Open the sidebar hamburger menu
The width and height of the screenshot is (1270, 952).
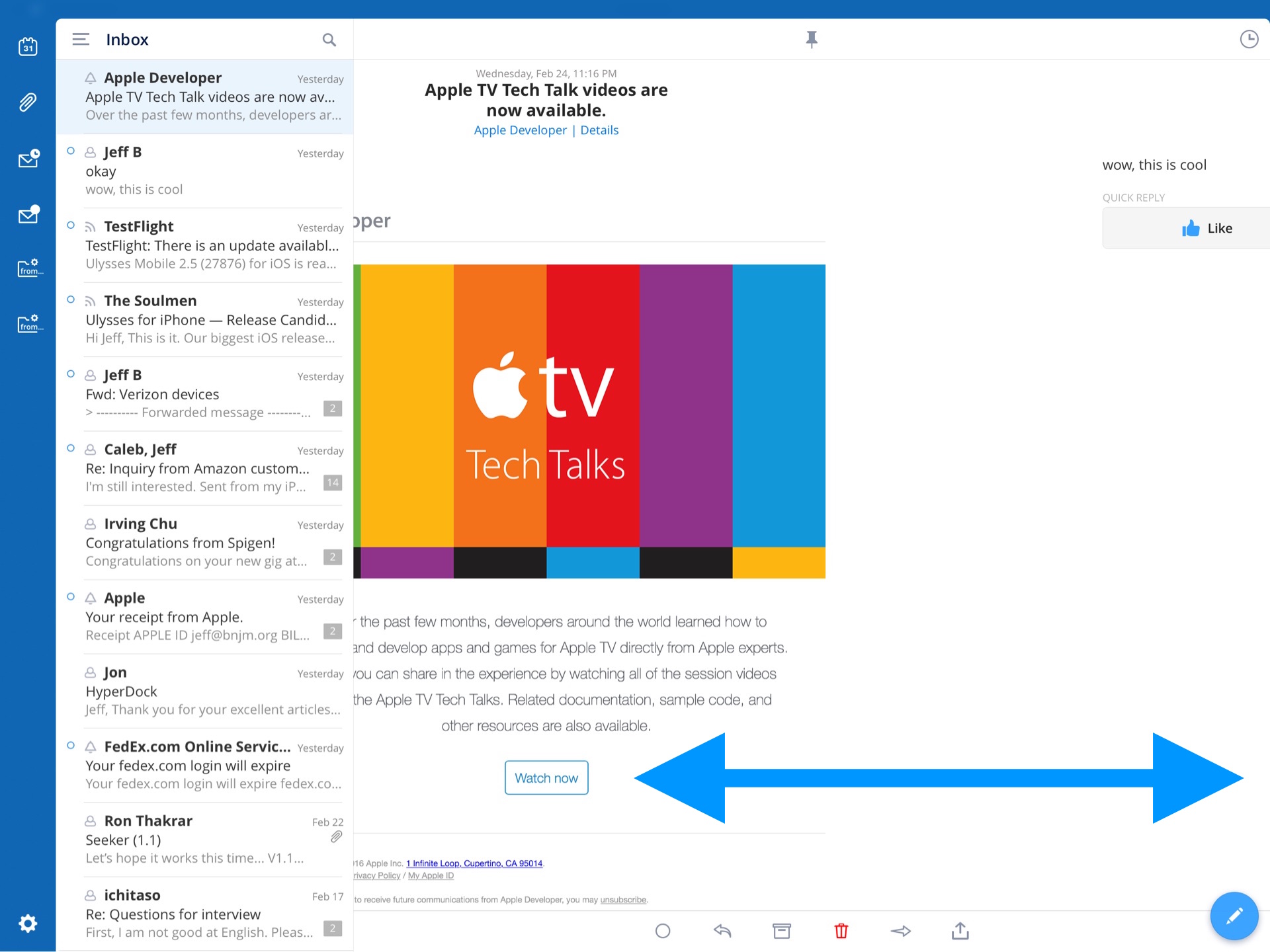[80, 39]
